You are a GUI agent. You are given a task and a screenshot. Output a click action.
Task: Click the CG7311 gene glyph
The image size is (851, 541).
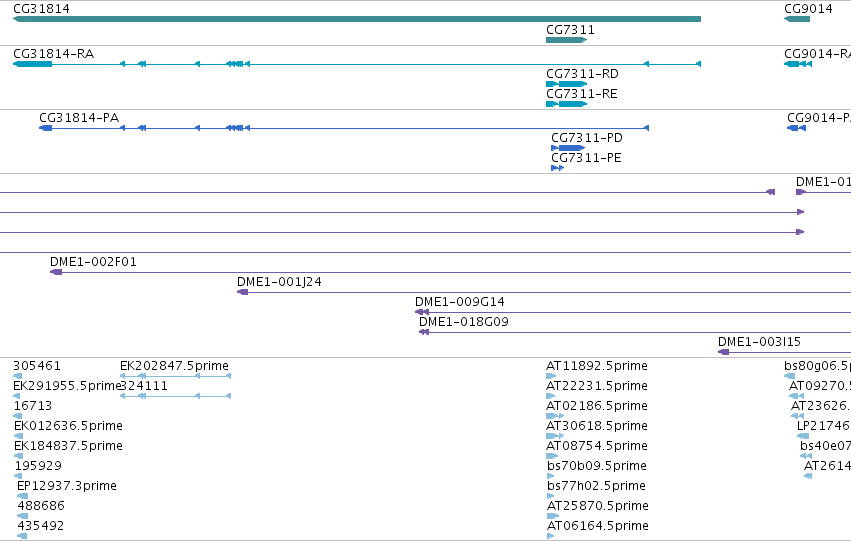(x=567, y=40)
